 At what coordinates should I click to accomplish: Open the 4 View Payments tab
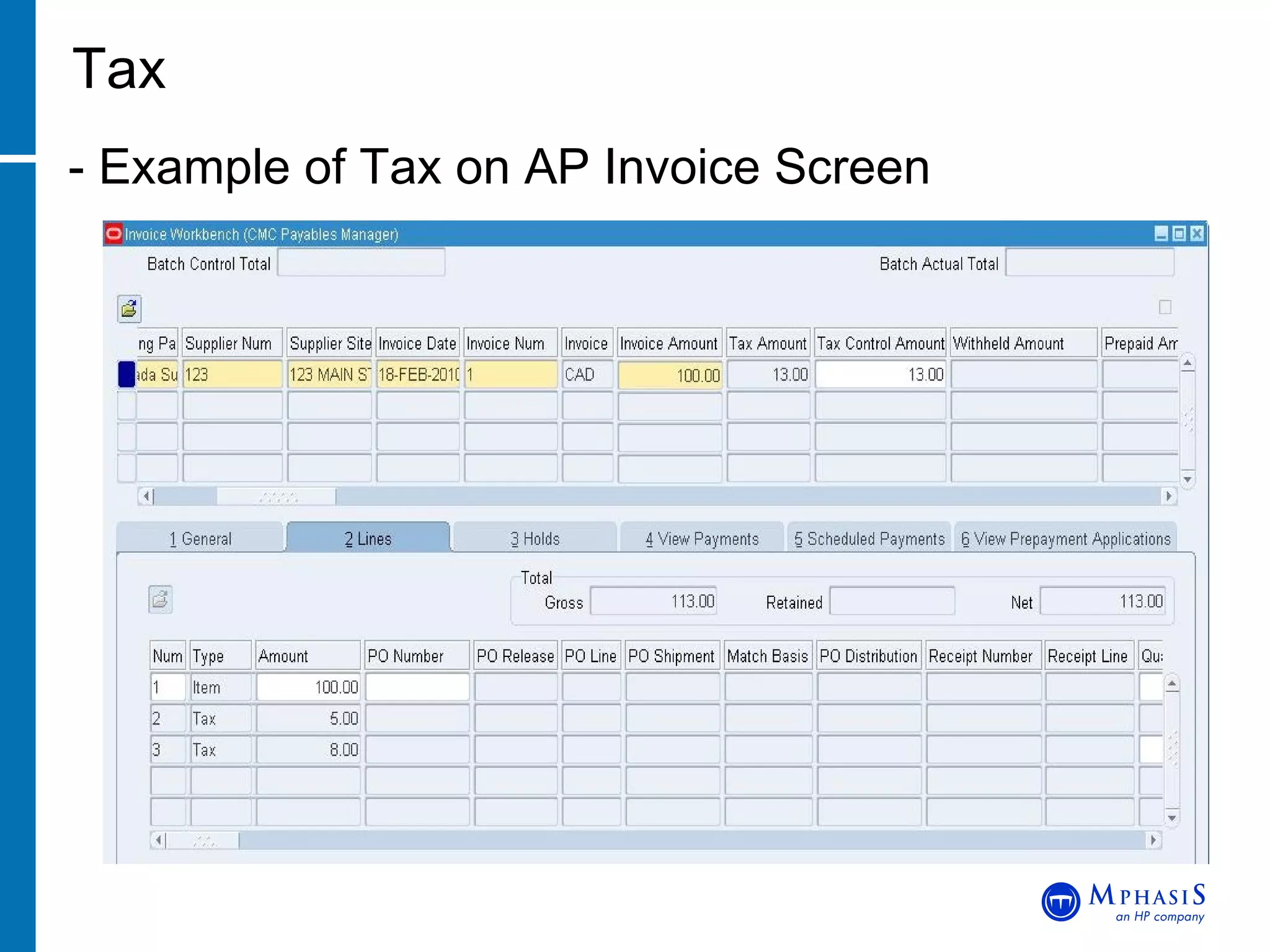click(x=702, y=538)
